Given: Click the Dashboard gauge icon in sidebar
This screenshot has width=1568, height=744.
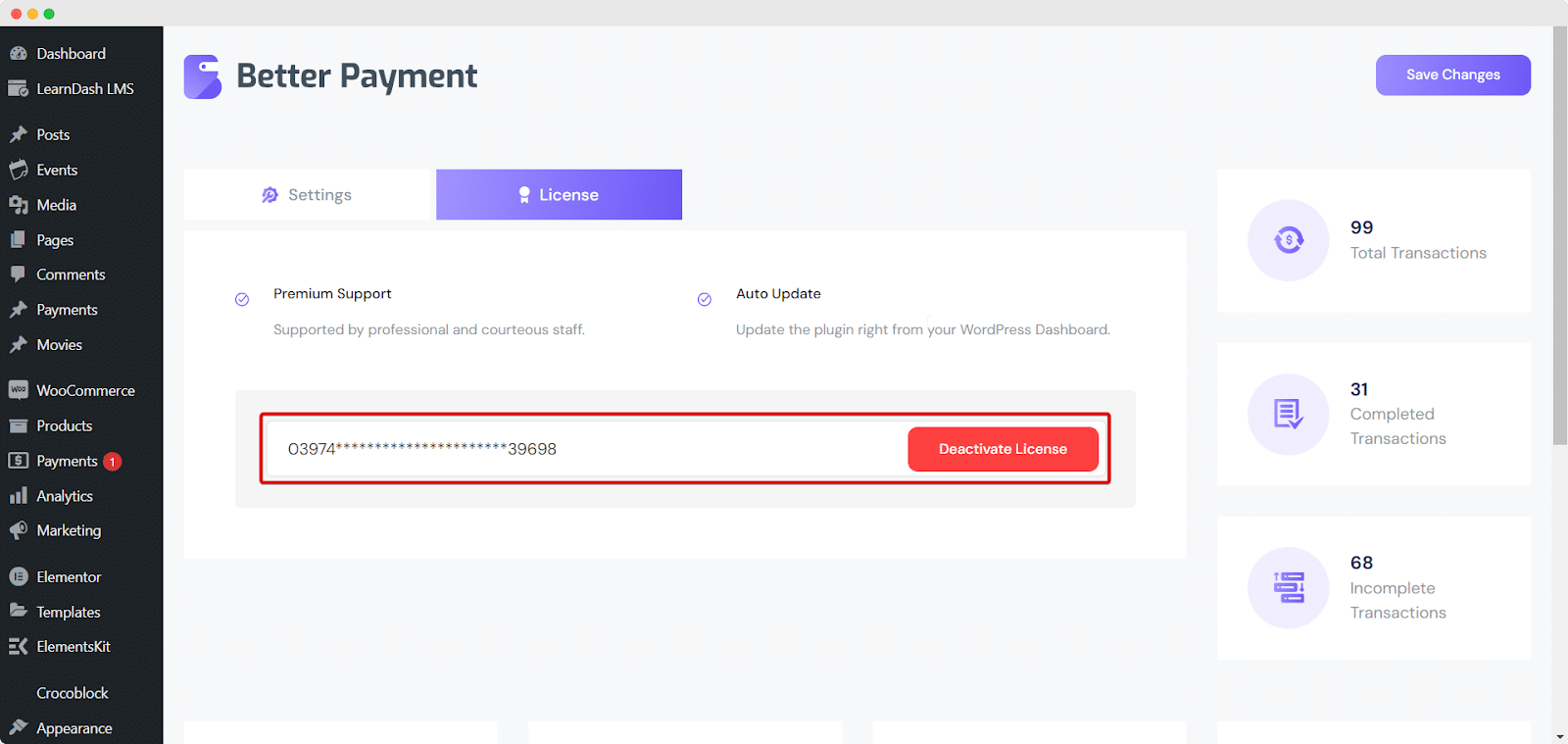Looking at the screenshot, I should click(x=18, y=54).
